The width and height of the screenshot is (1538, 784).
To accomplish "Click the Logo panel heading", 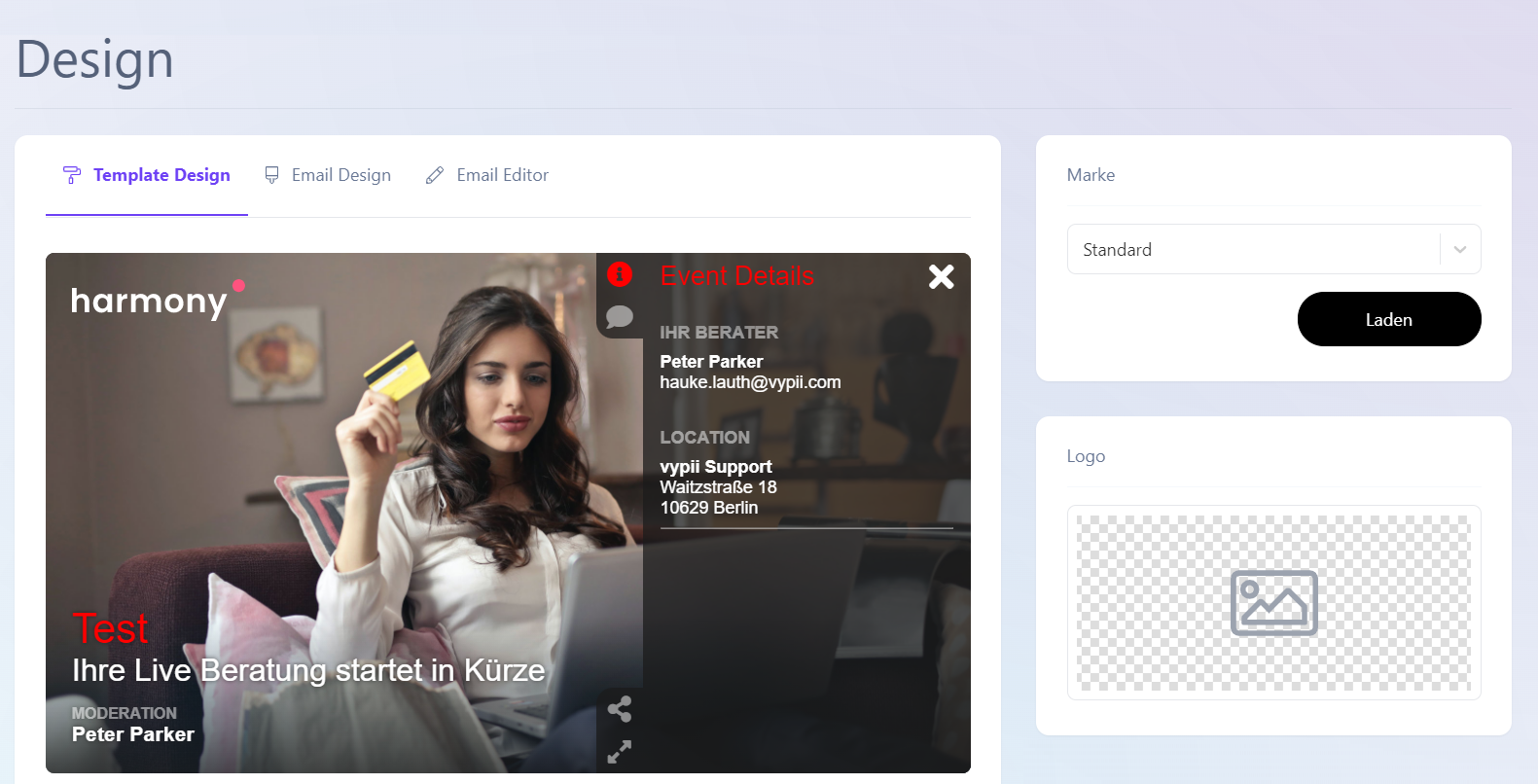I will click(x=1086, y=456).
